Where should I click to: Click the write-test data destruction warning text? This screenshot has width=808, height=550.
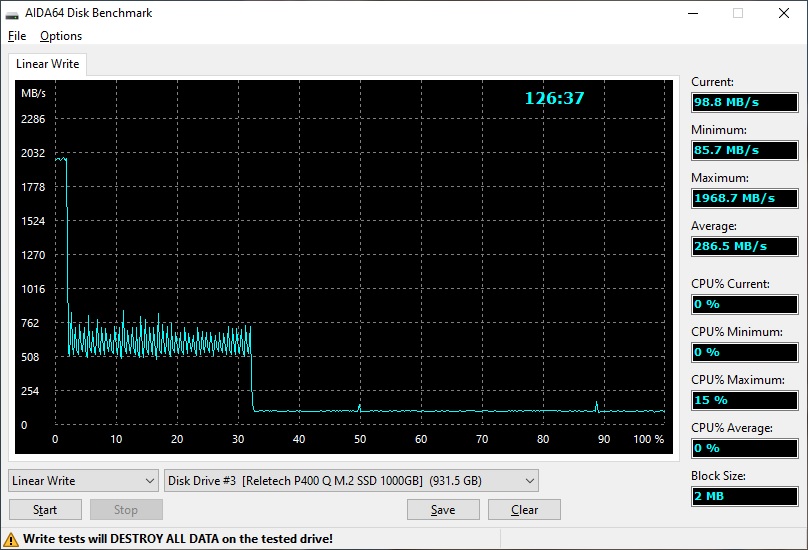click(x=178, y=539)
